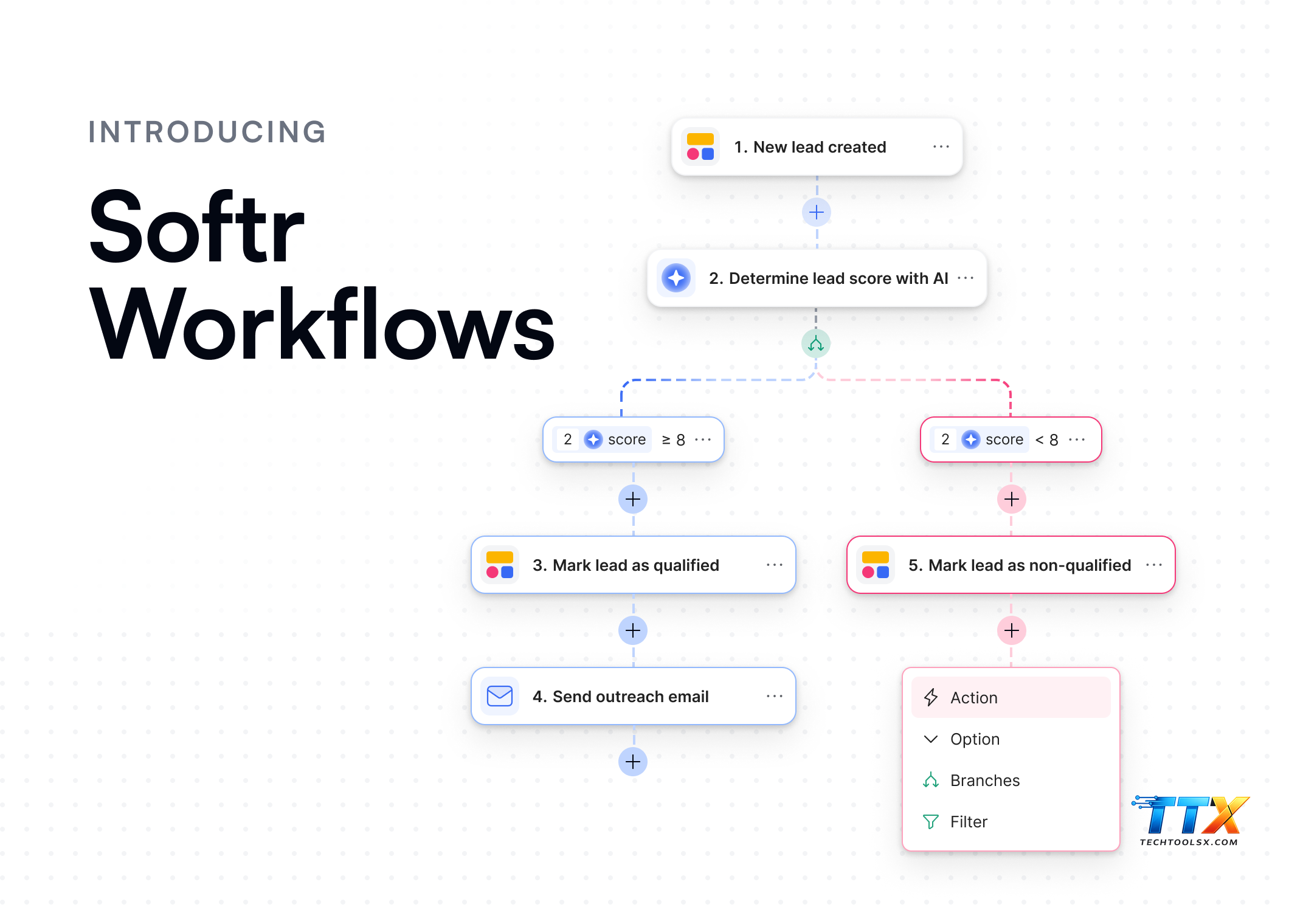
Task: Select the '1. New lead created' step
Action: [x=817, y=147]
